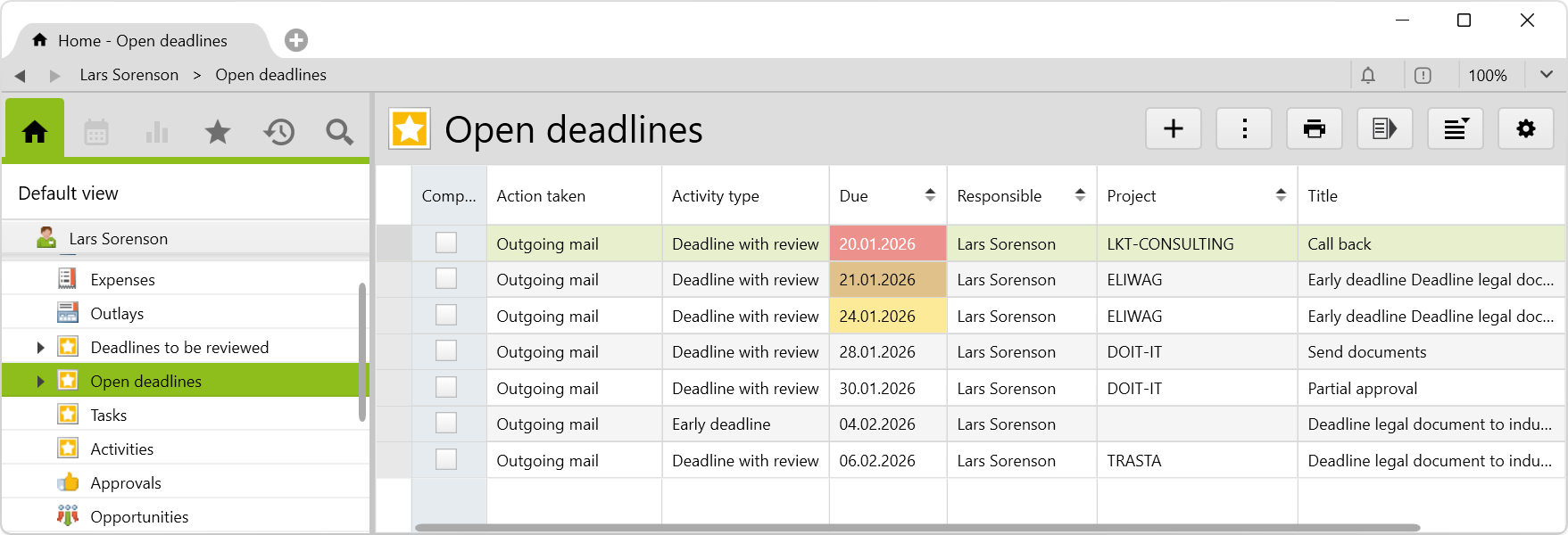Sort by the Due column arrows
1568x535 pixels.
coord(930,194)
